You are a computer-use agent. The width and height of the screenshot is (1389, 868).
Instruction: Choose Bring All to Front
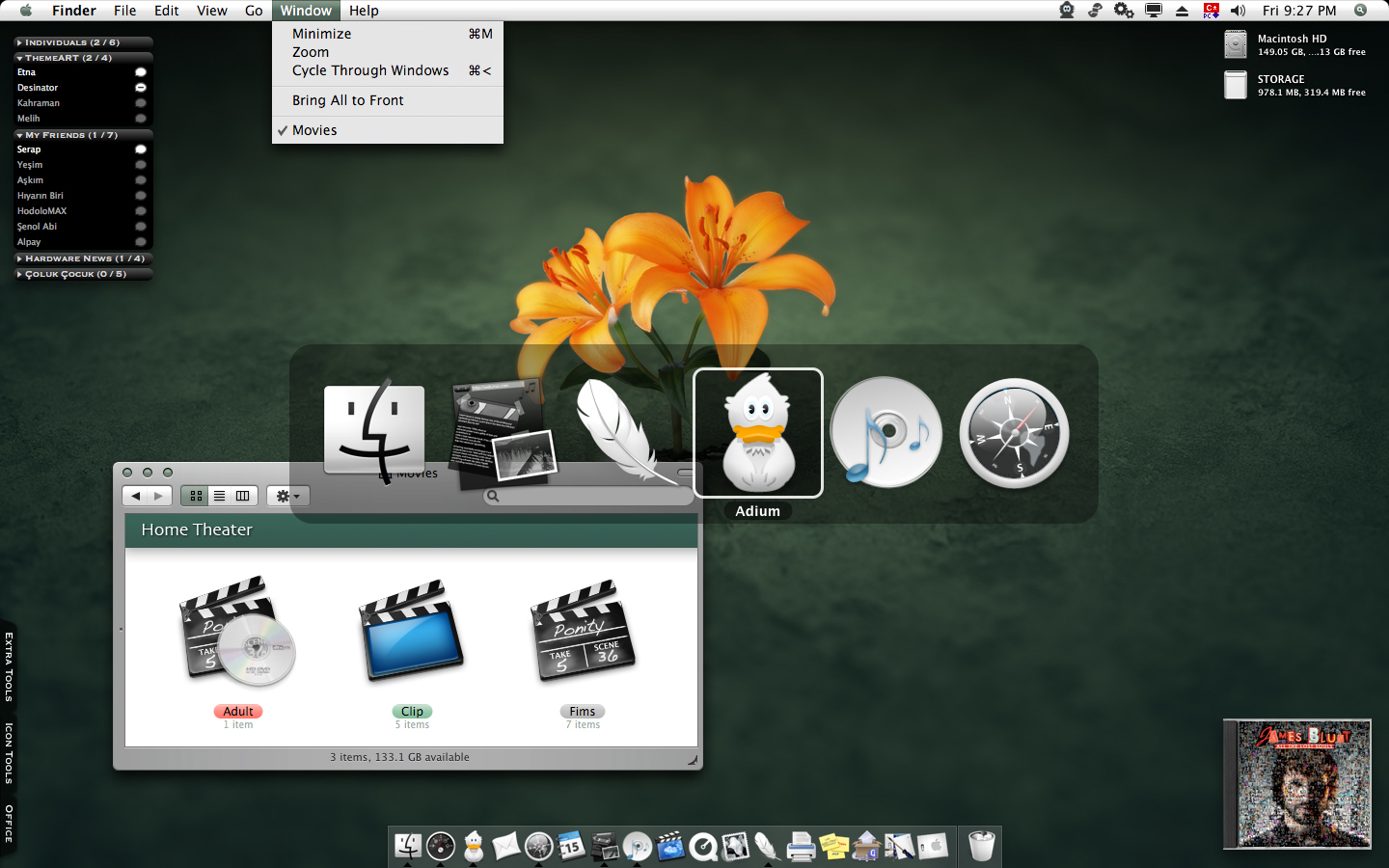[x=388, y=100]
